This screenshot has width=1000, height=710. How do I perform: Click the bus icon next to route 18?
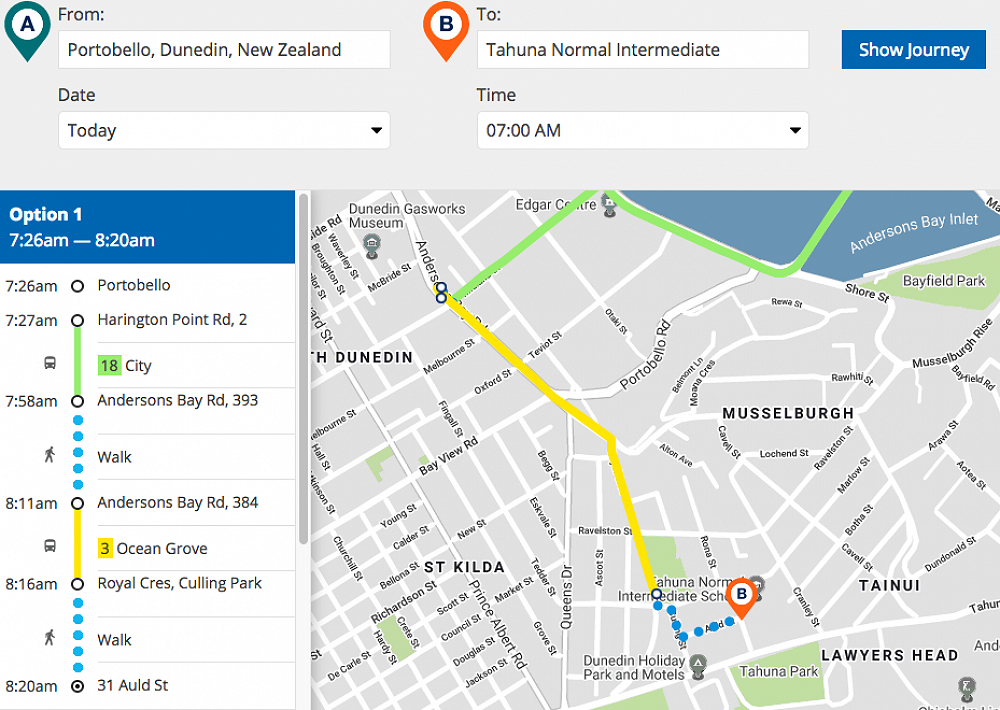[x=50, y=364]
